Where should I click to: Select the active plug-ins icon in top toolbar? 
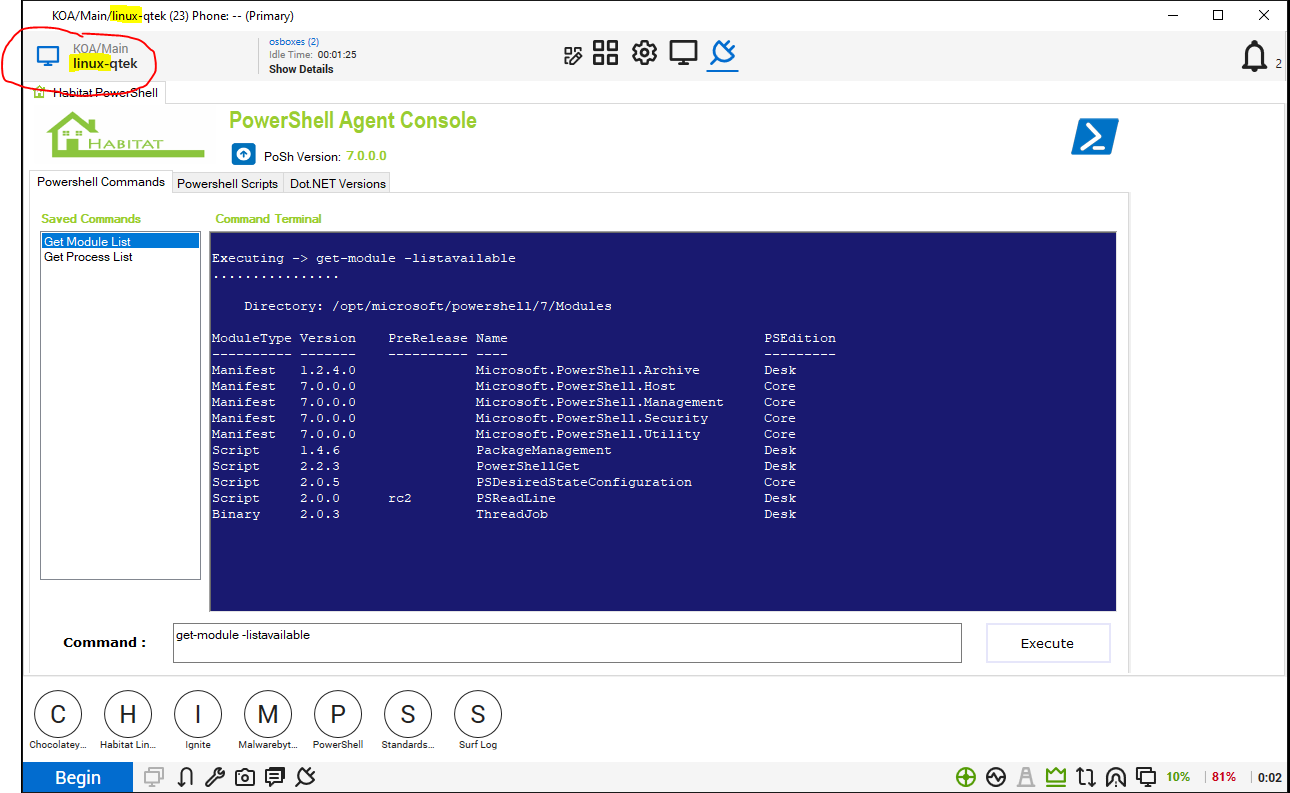click(722, 53)
